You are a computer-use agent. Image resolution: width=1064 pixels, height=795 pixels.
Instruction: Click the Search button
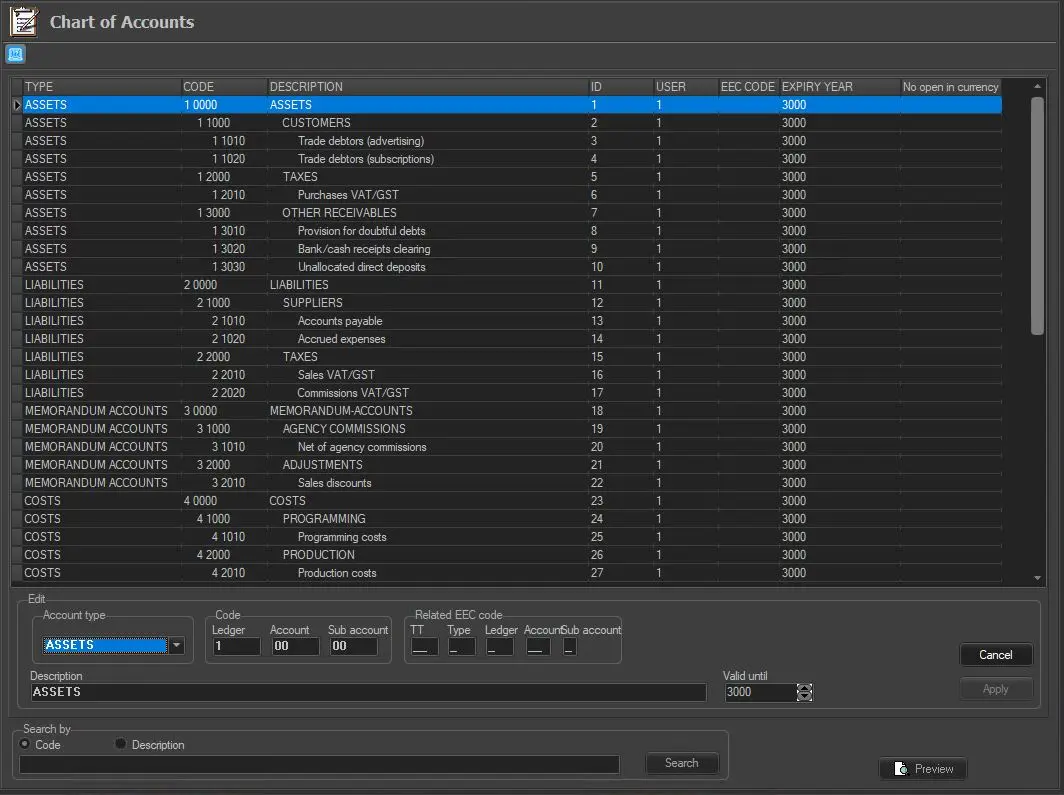(681, 763)
